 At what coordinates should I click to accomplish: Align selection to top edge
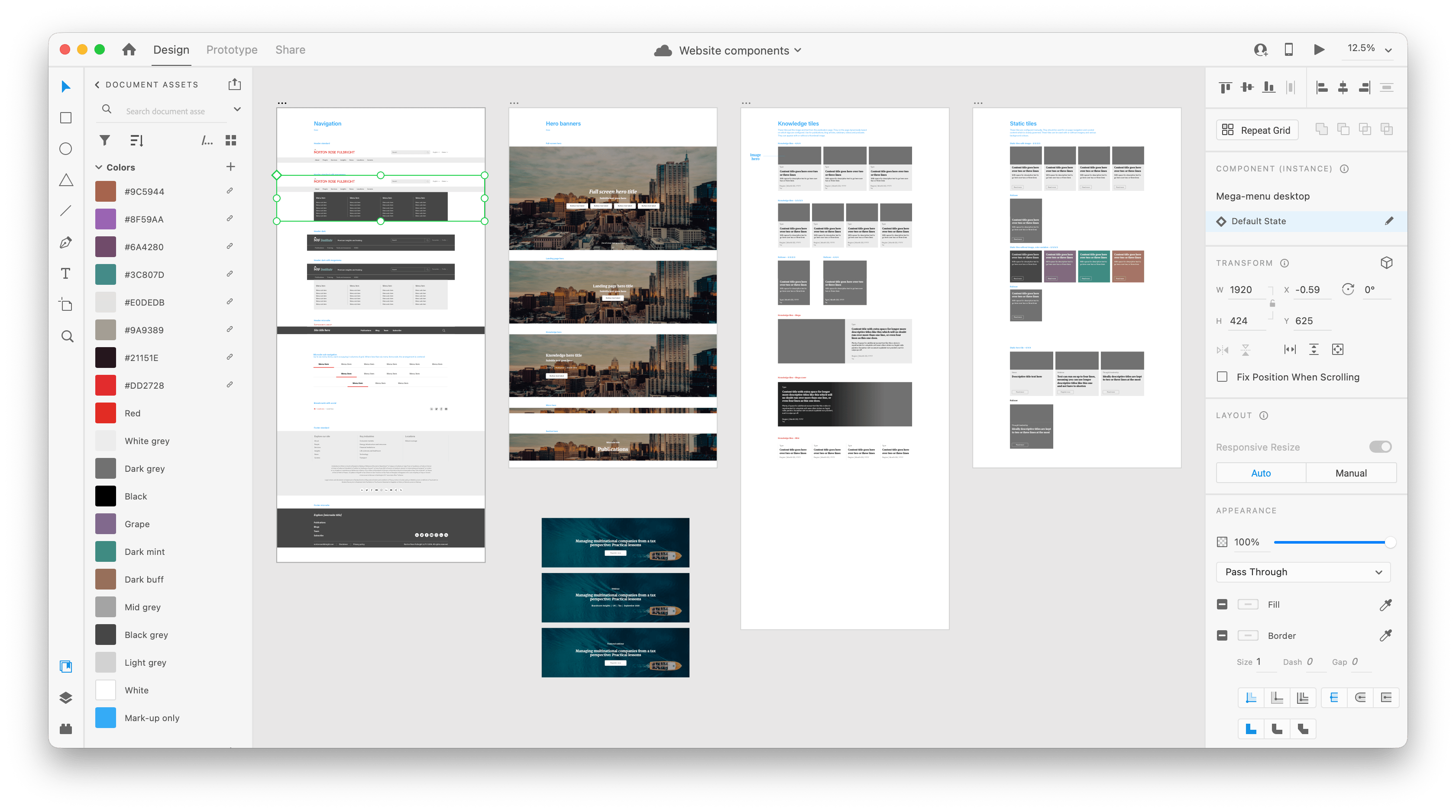pos(1226,87)
